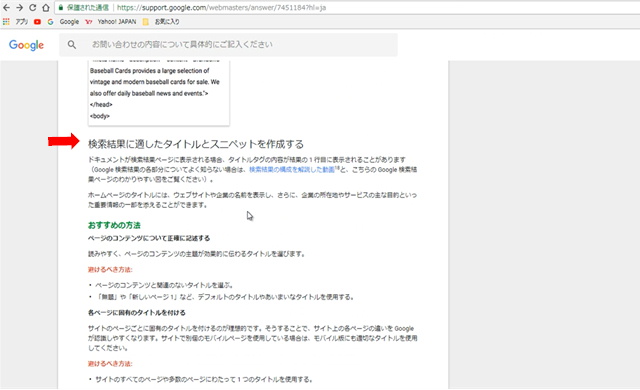Click the <body> line in code sample
This screenshot has width=640, height=390.
click(x=100, y=116)
